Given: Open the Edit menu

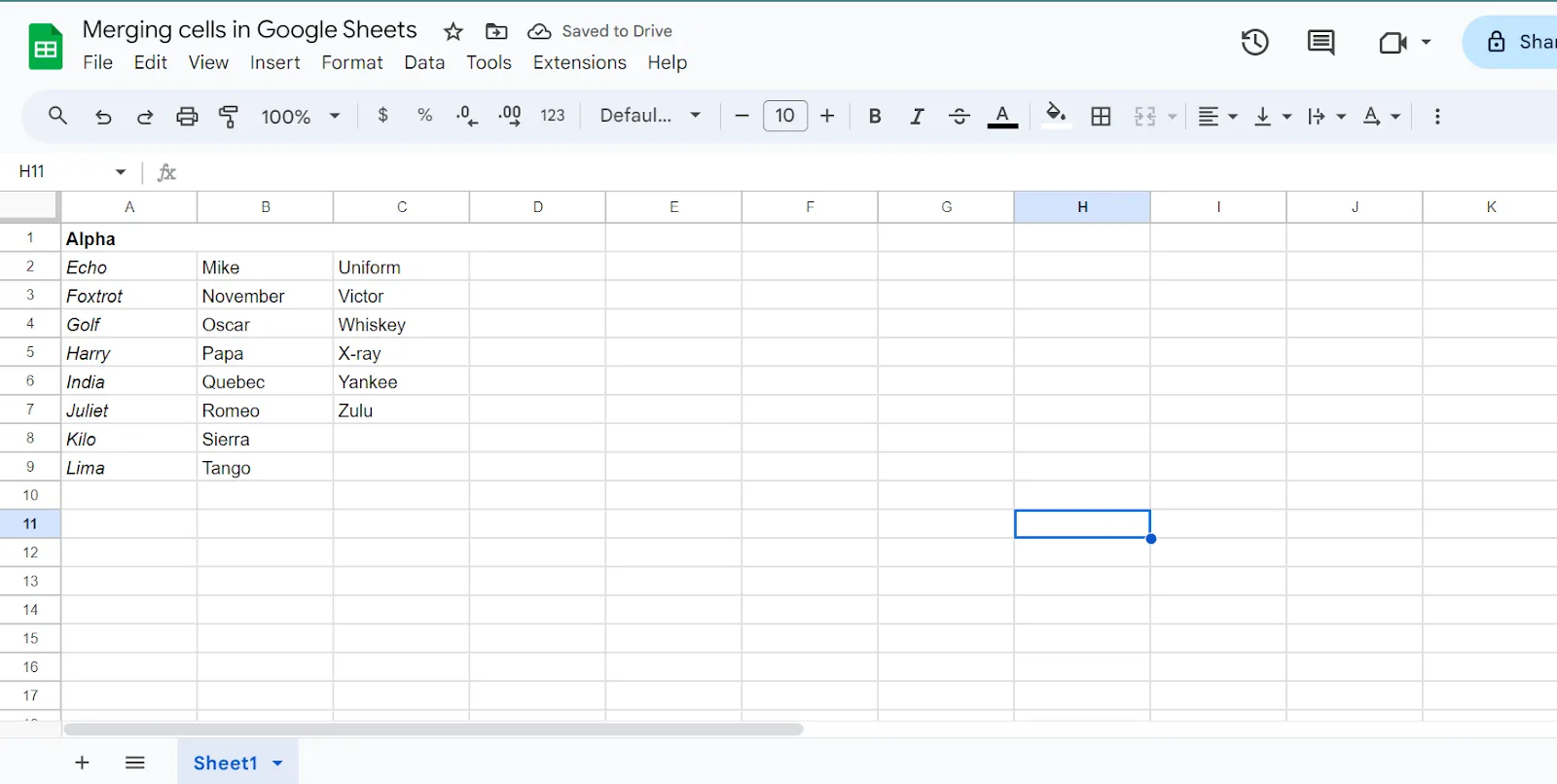Looking at the screenshot, I should pos(151,62).
